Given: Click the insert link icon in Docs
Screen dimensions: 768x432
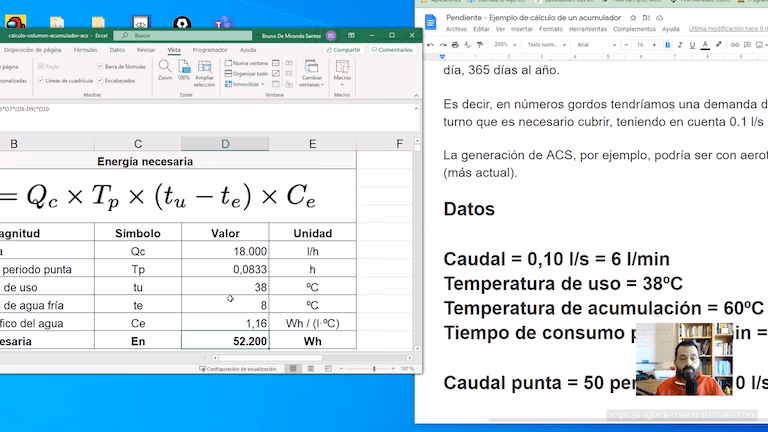Looking at the screenshot, I should tap(735, 45).
